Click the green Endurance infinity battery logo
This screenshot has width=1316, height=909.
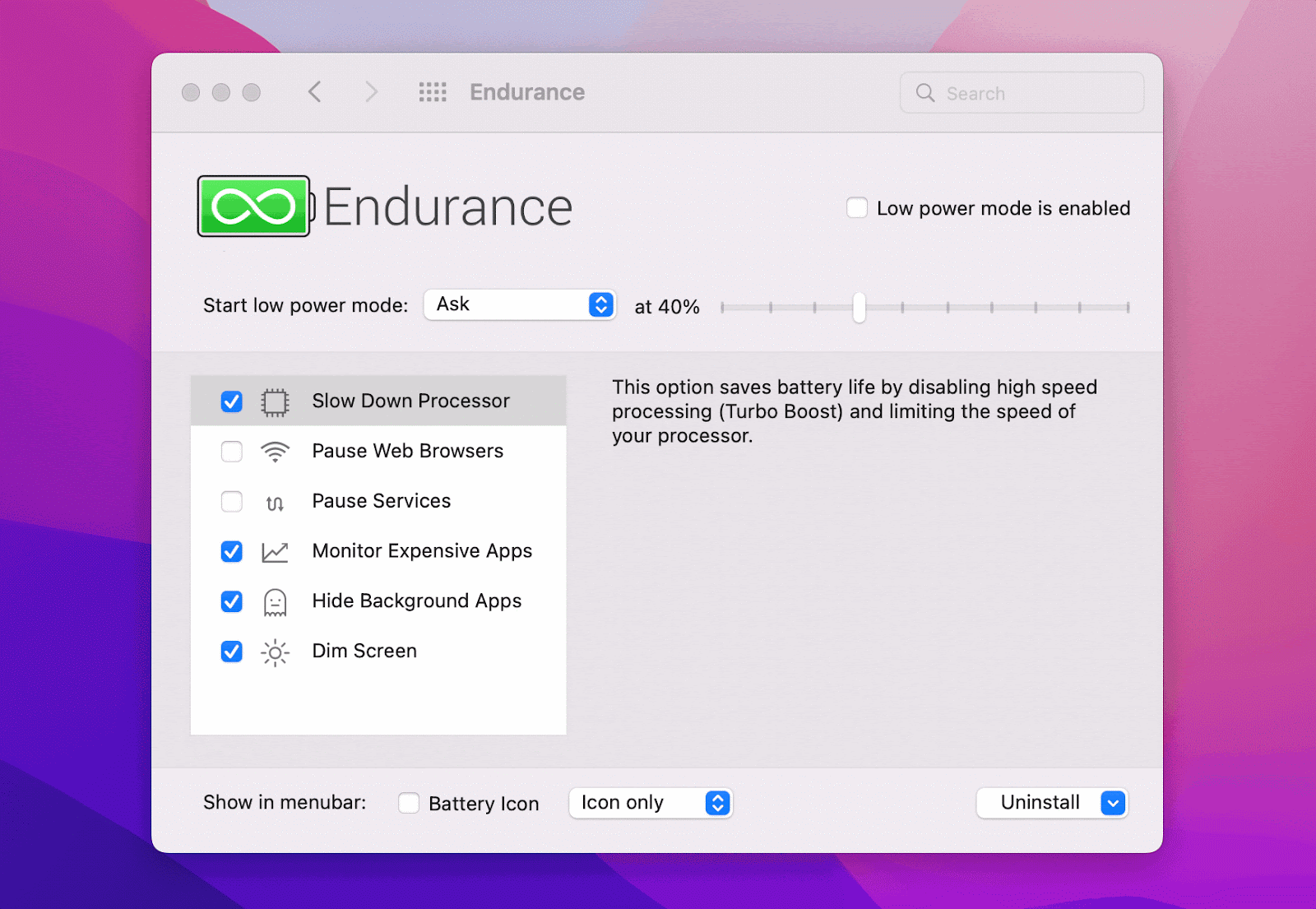255,206
